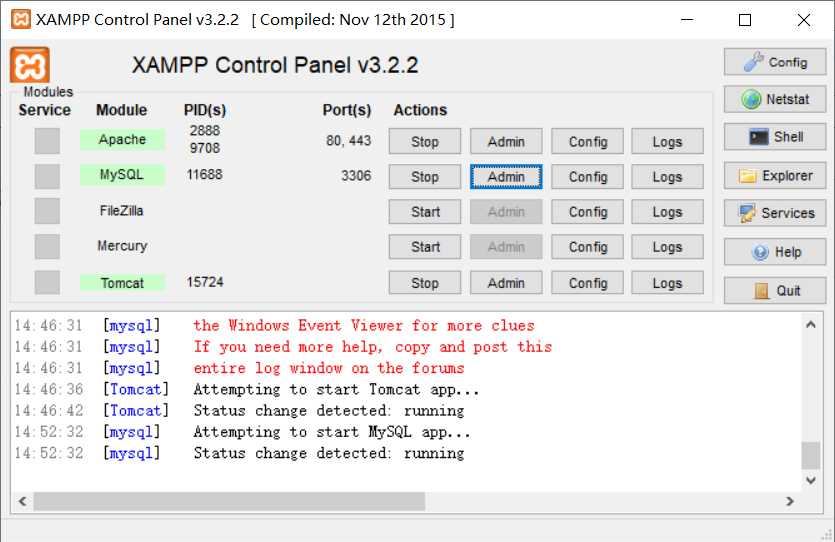Screen dimensions: 835x542
Task: Click Quit to exit XAMPP
Action: [x=775, y=290]
